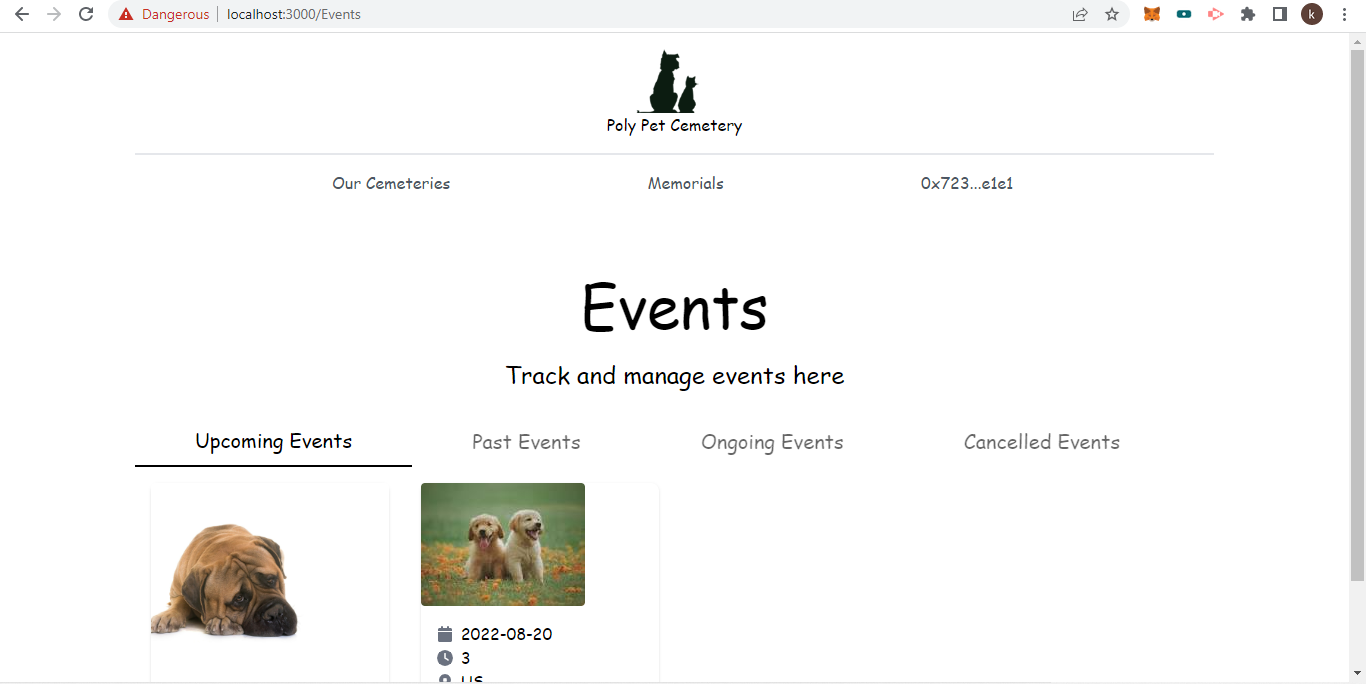Open Chrome three-dot menu
This screenshot has height=684, width=1366.
(x=1344, y=14)
